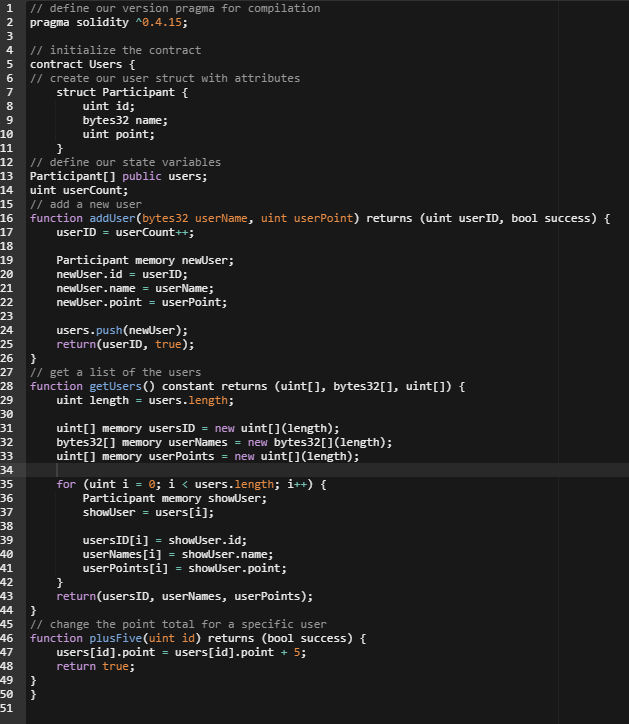Image resolution: width=629 pixels, height=724 pixels.
Task: Click line number 26 in the gutter
Action: [7, 358]
